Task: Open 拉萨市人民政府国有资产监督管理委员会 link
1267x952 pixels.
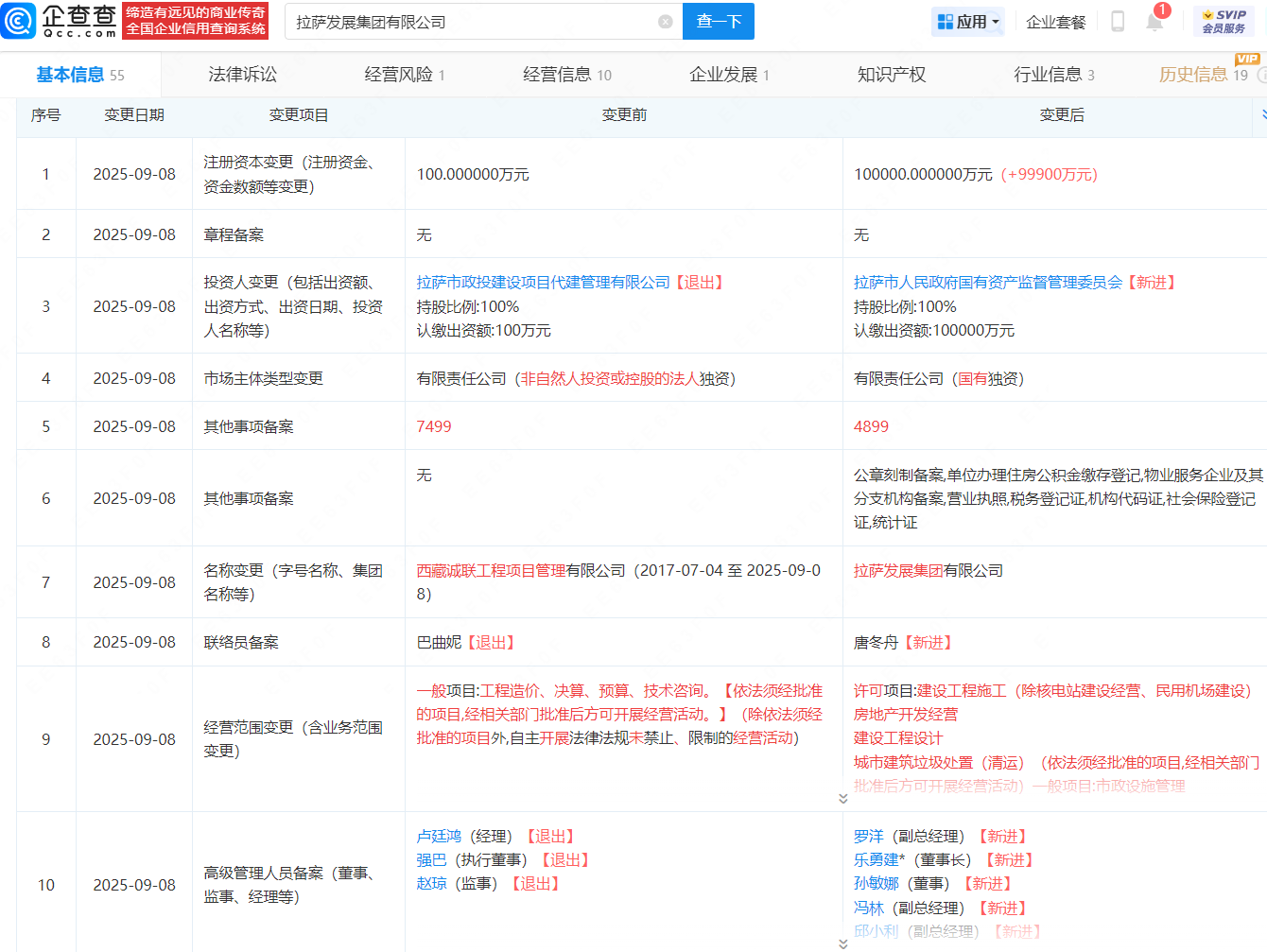Action: click(x=987, y=283)
